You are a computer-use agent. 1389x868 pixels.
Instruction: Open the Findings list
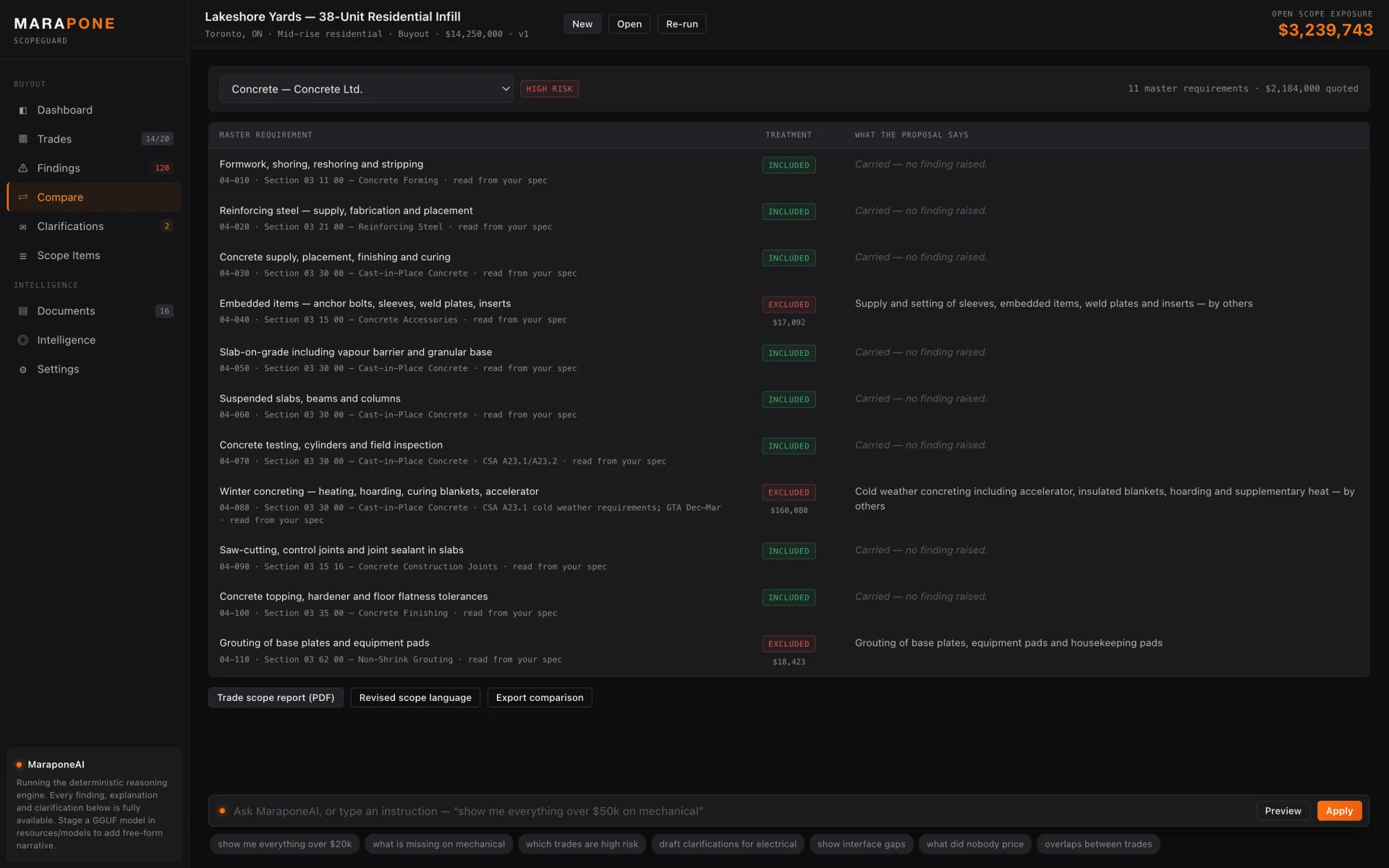tap(94, 168)
